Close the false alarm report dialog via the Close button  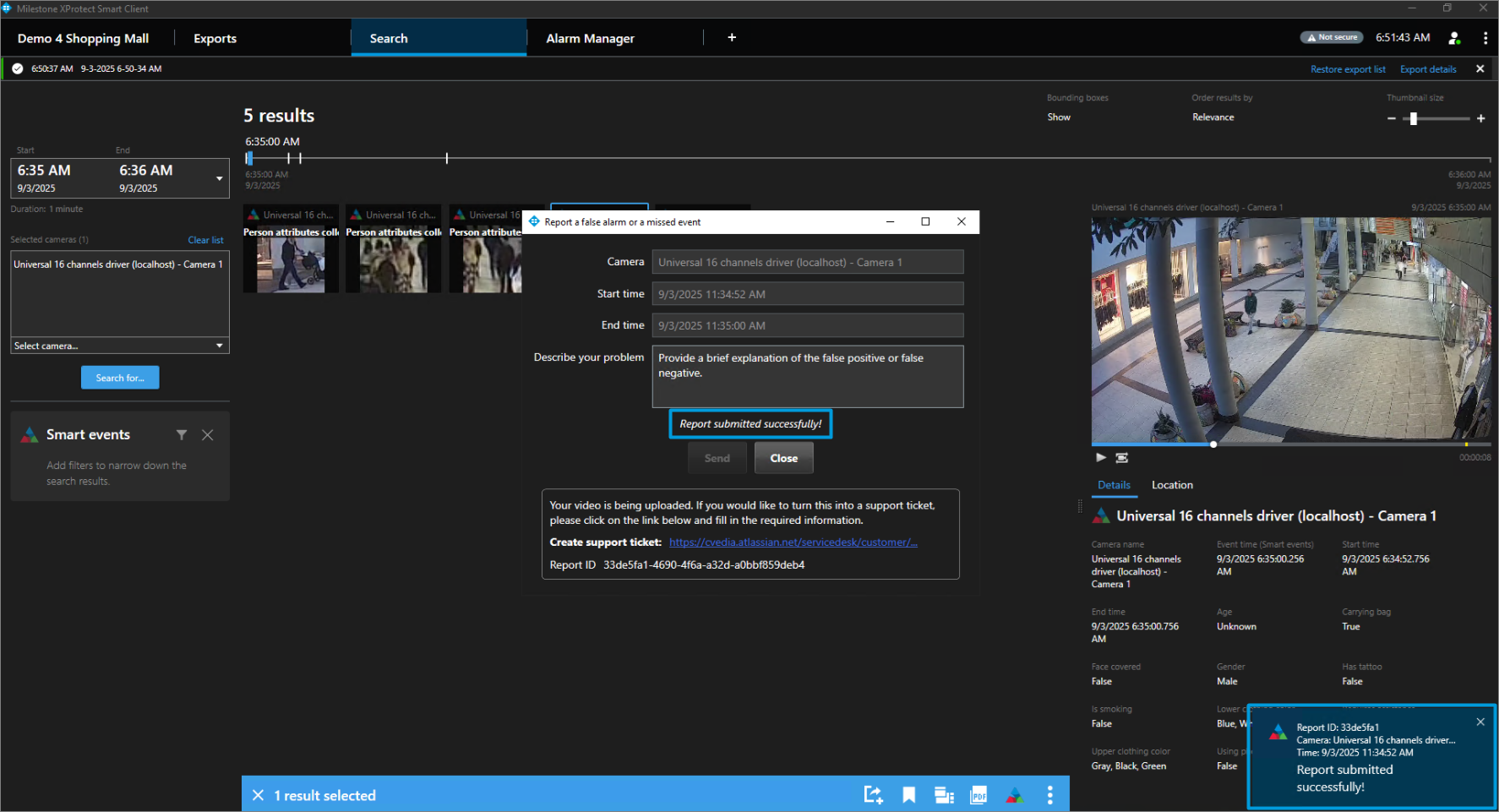783,458
